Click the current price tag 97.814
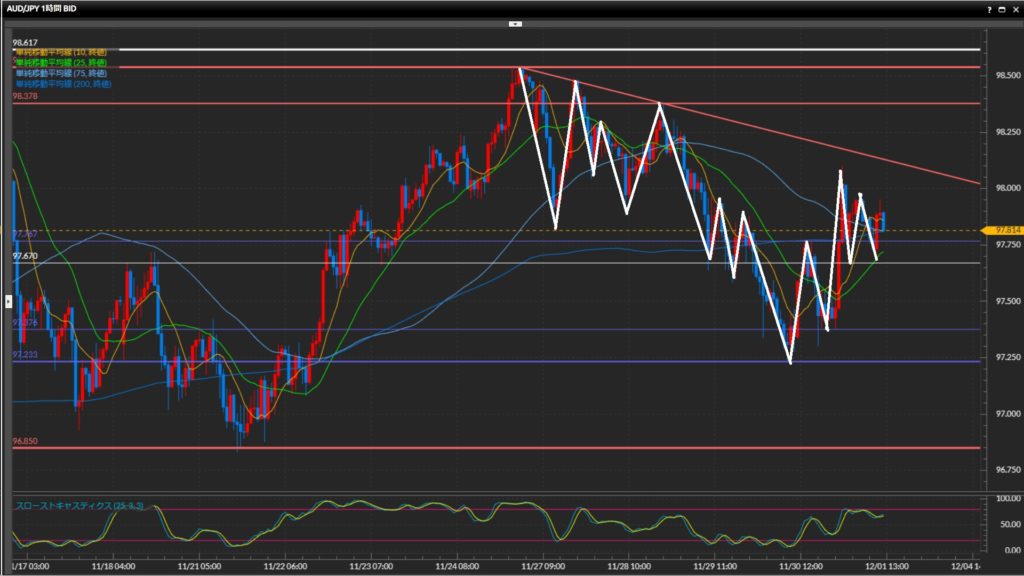 tap(1001, 230)
